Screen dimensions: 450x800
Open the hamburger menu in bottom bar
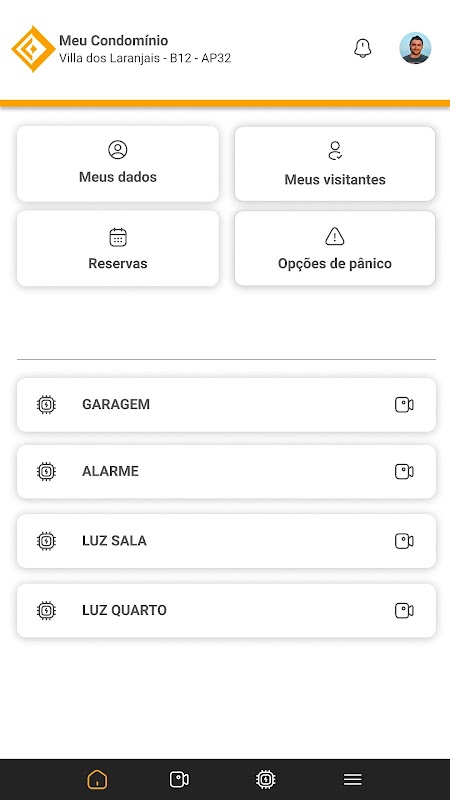tap(353, 779)
